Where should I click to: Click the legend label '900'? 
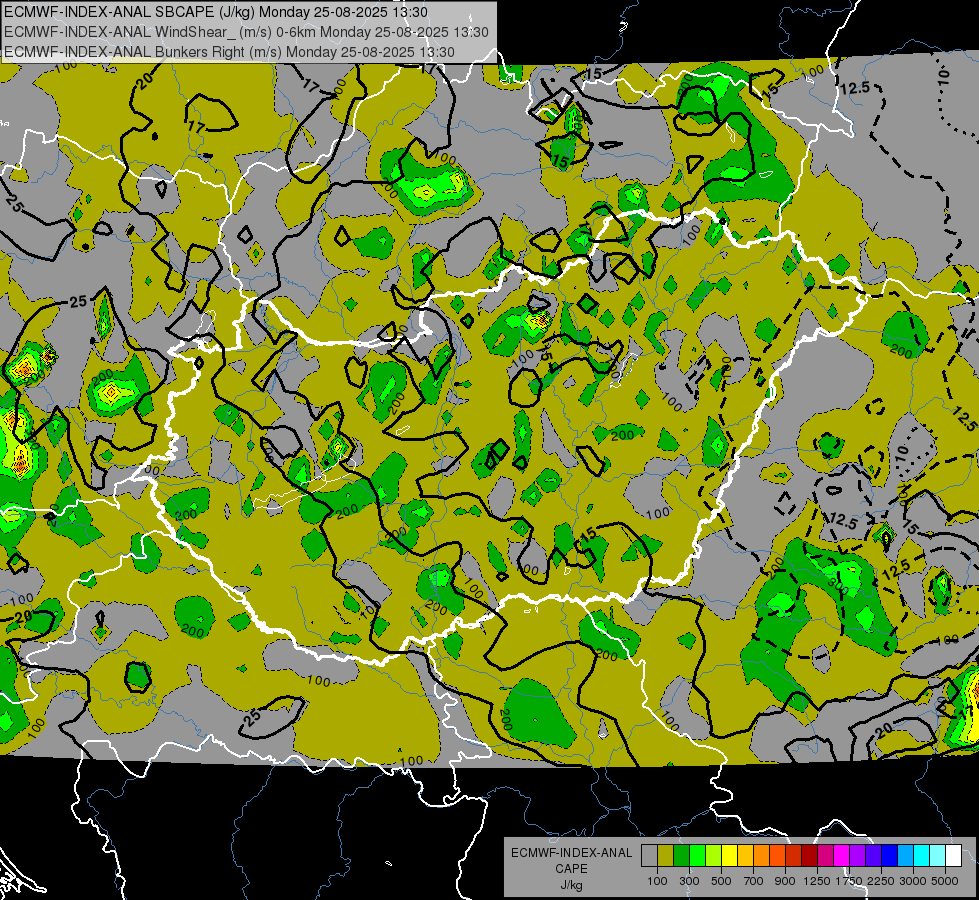click(x=785, y=881)
